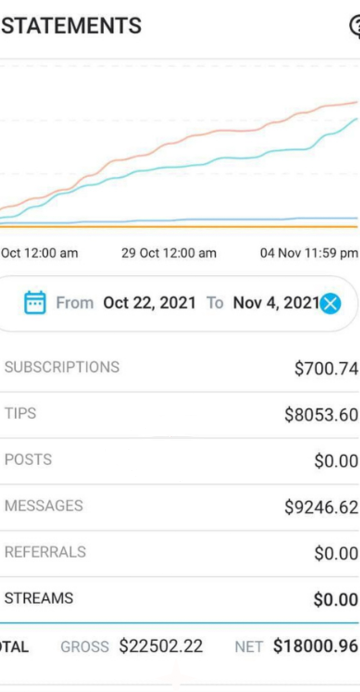
Task: Open the Messages earnings row
Action: tap(180, 507)
